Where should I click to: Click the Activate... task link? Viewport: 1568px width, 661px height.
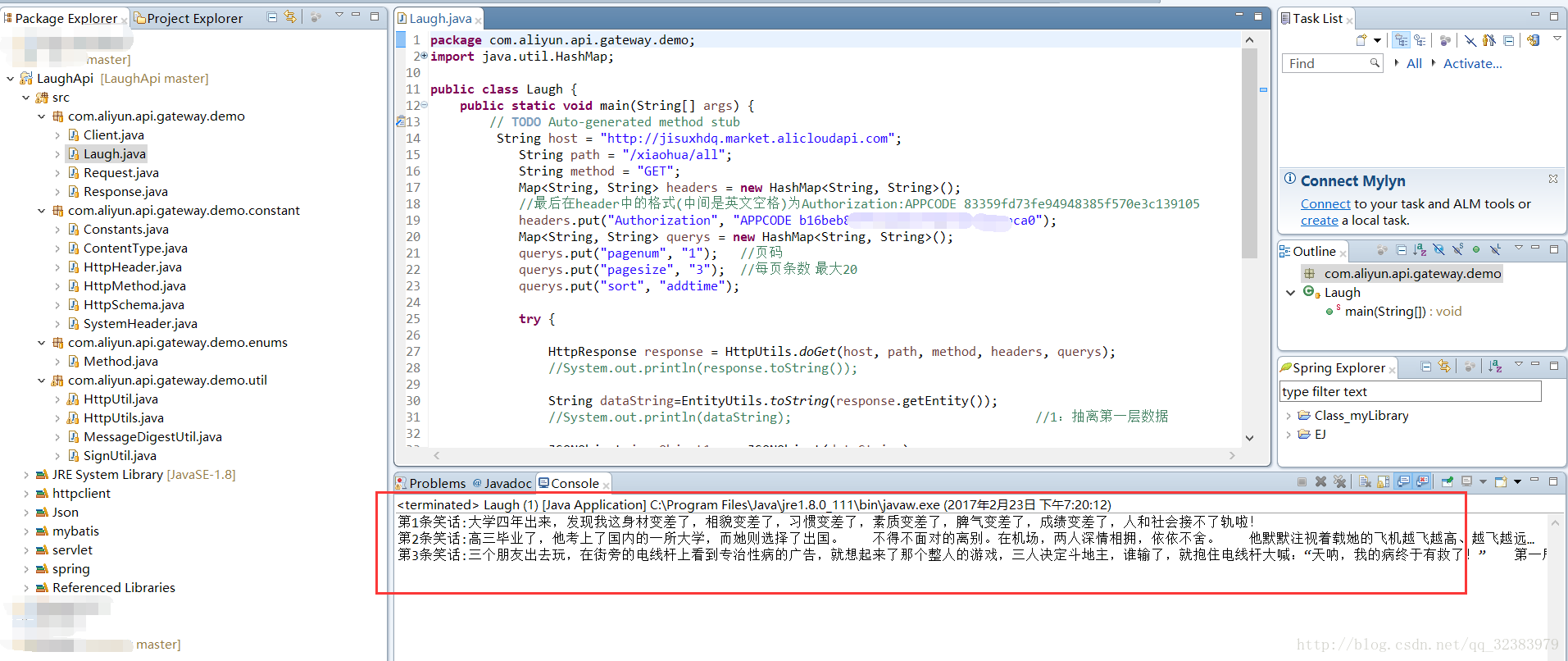click(x=1472, y=63)
